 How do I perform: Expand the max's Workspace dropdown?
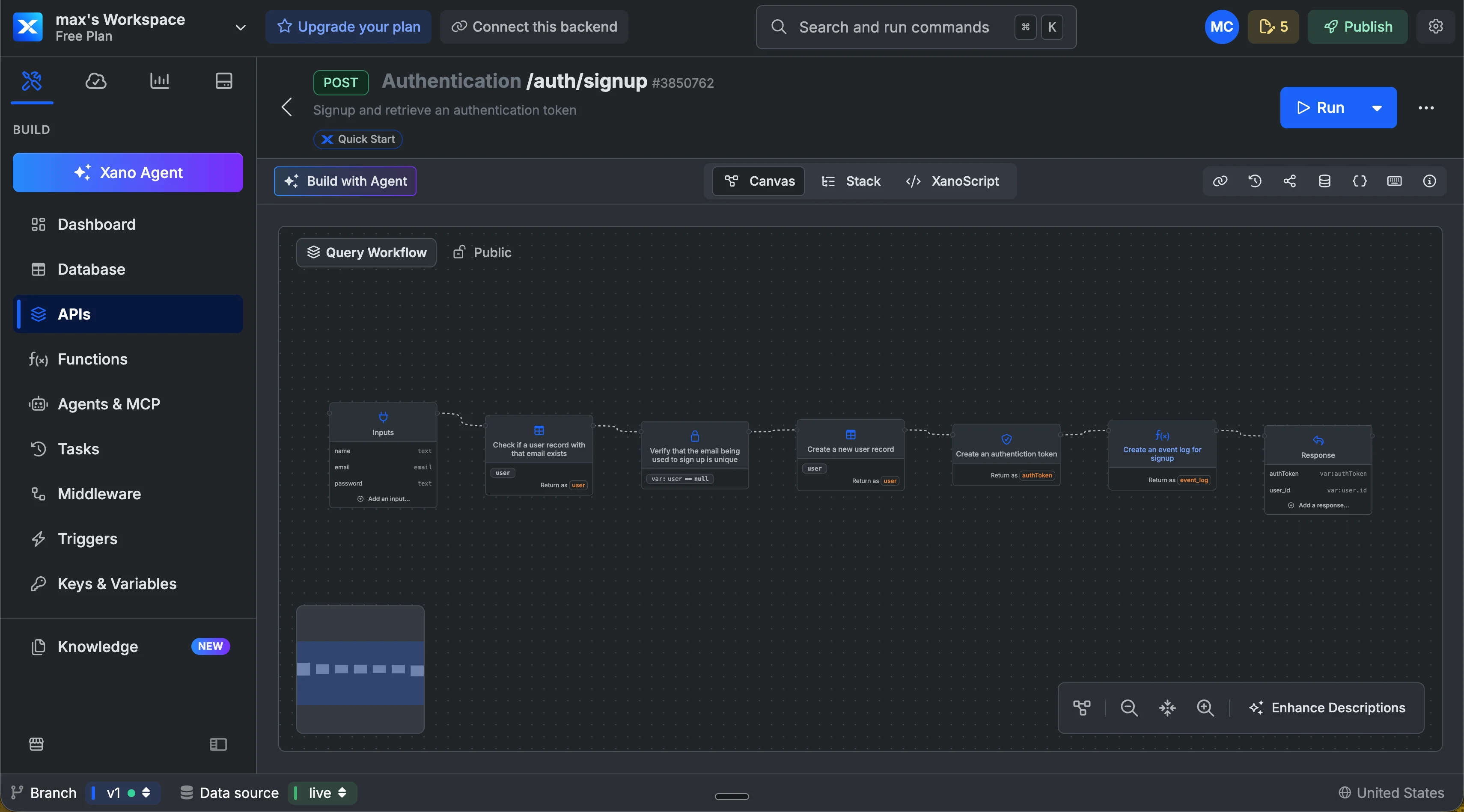click(241, 27)
